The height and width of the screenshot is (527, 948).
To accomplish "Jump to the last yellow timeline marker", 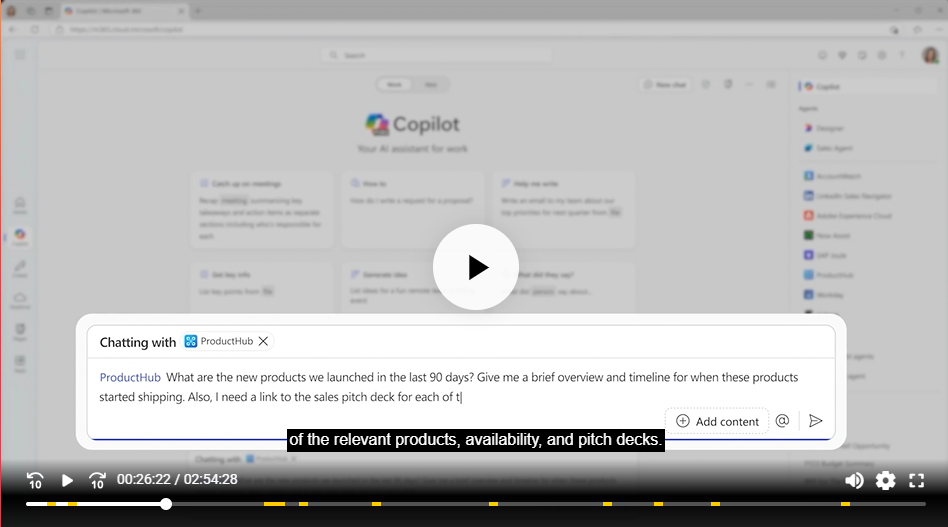I will click(845, 504).
